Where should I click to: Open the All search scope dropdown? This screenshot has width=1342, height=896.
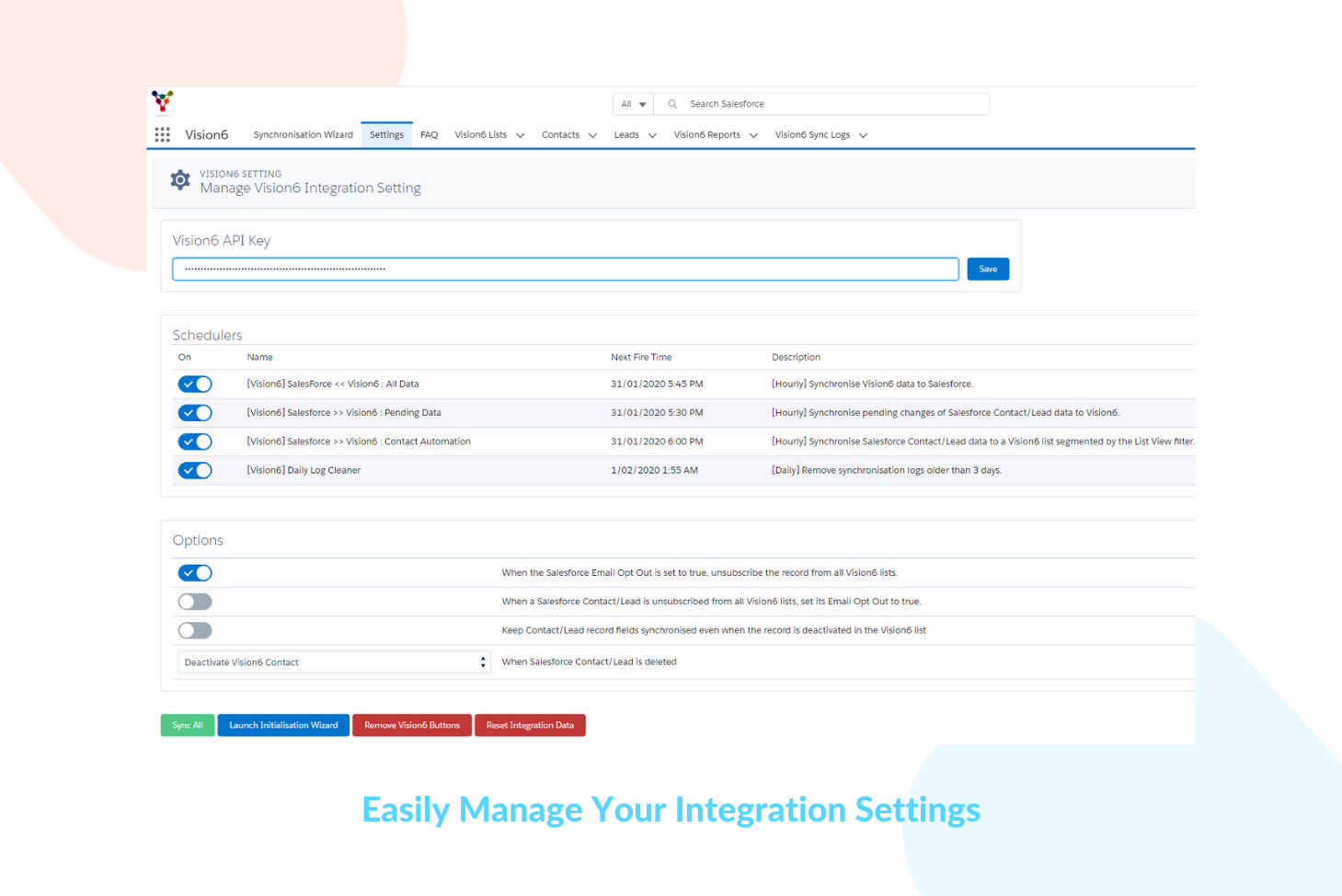[x=632, y=103]
